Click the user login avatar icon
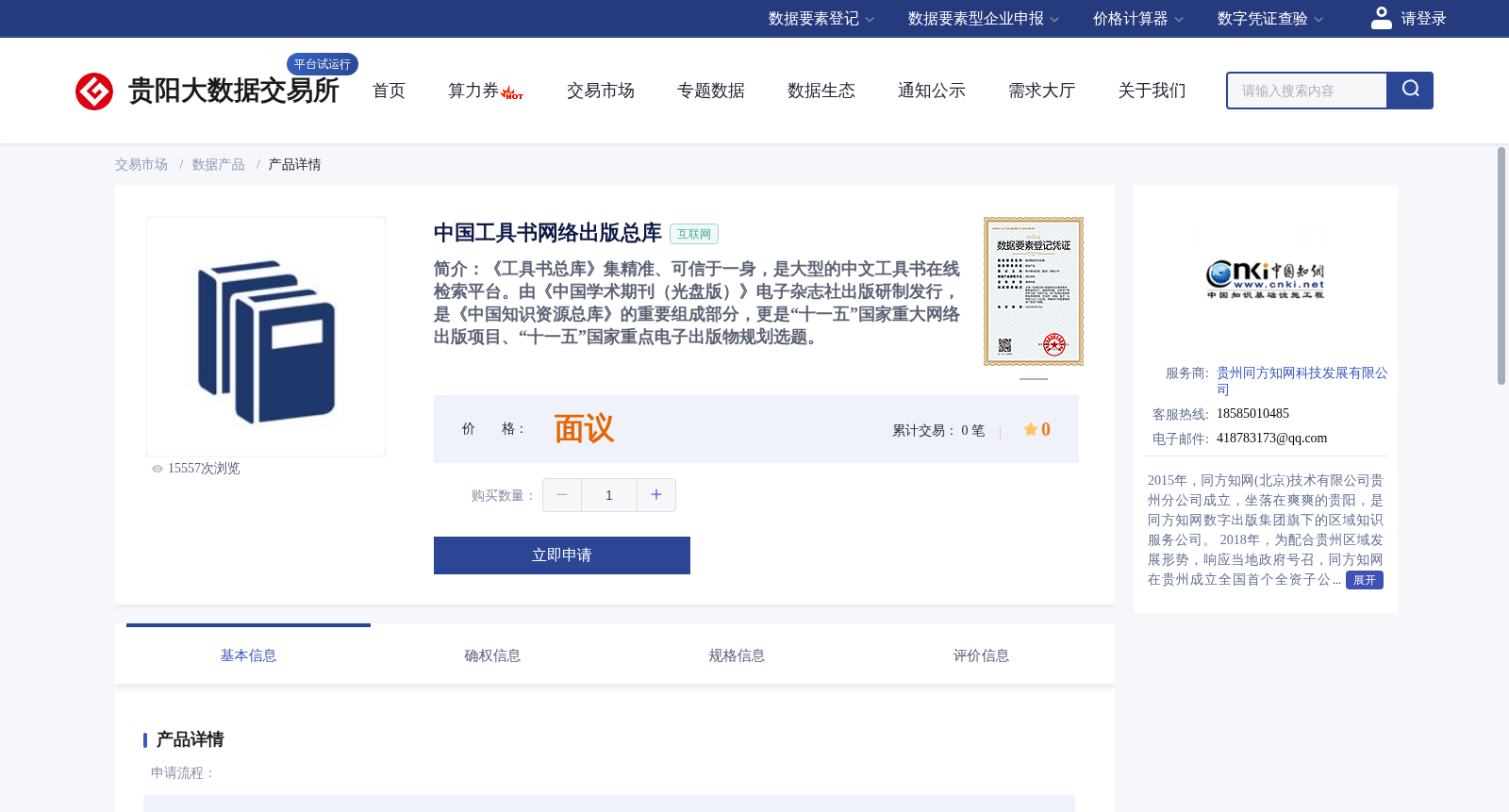This screenshot has height=812, width=1509. click(1381, 18)
